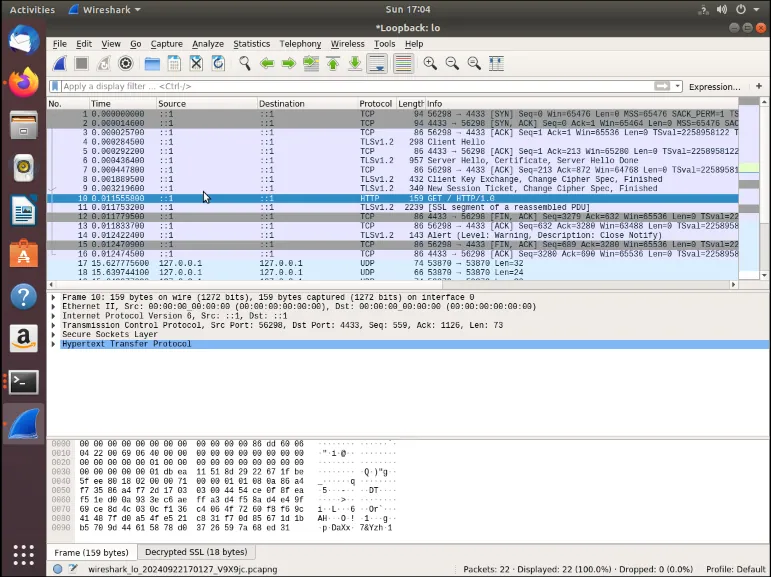Viewport: 771px width, 577px height.
Task: Open the Statistics menu
Action: [251, 44]
